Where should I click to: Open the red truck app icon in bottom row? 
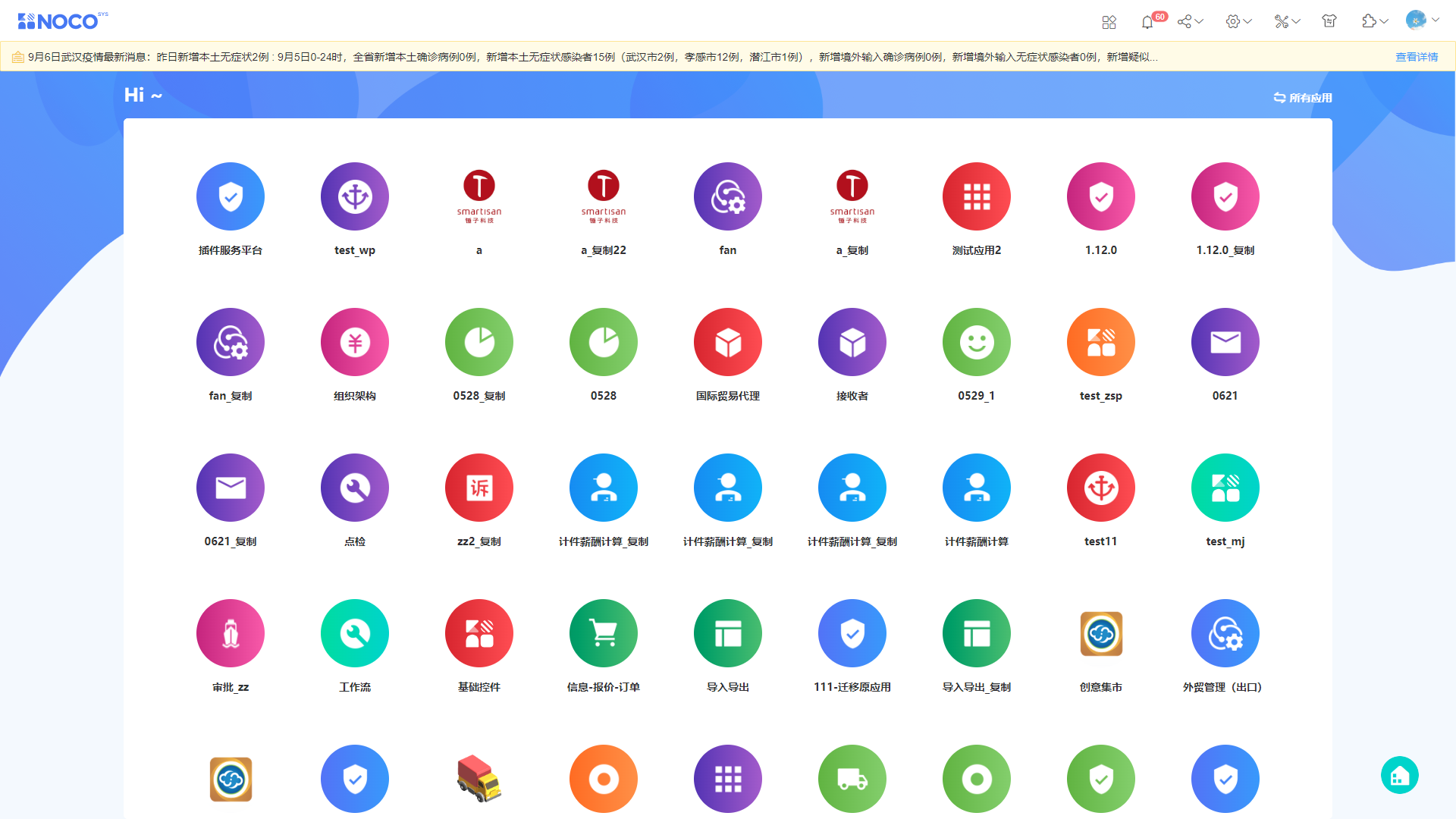click(x=479, y=779)
